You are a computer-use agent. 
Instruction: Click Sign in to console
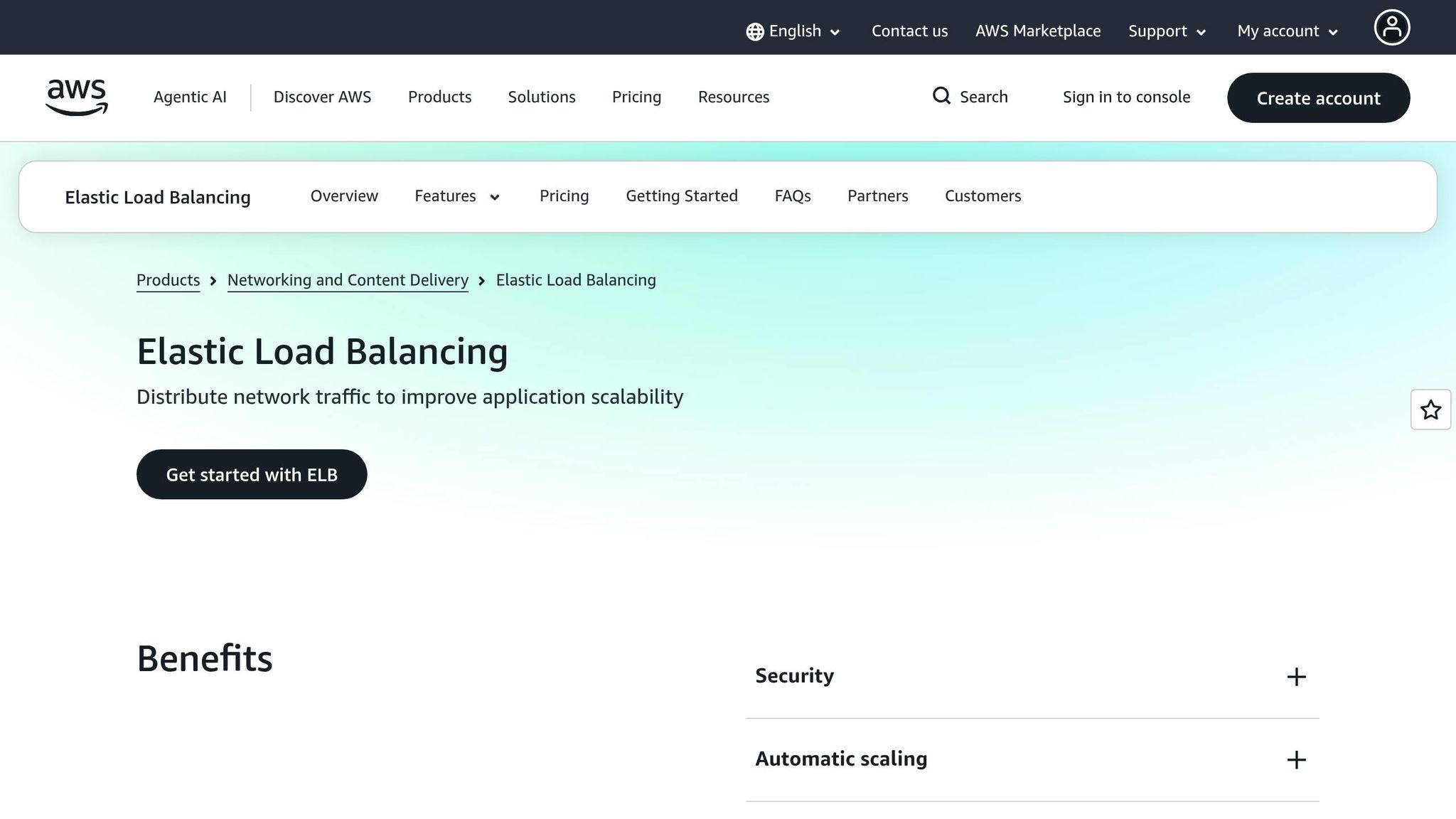(1126, 97)
